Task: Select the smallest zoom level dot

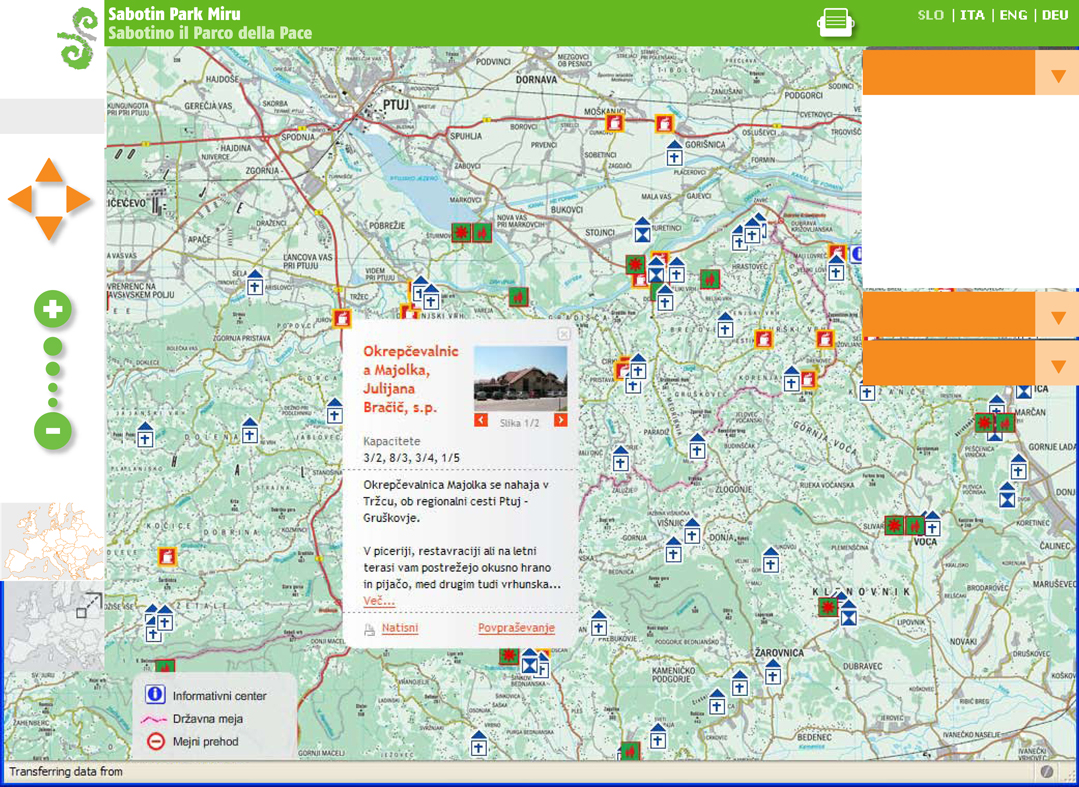Action: (x=53, y=402)
